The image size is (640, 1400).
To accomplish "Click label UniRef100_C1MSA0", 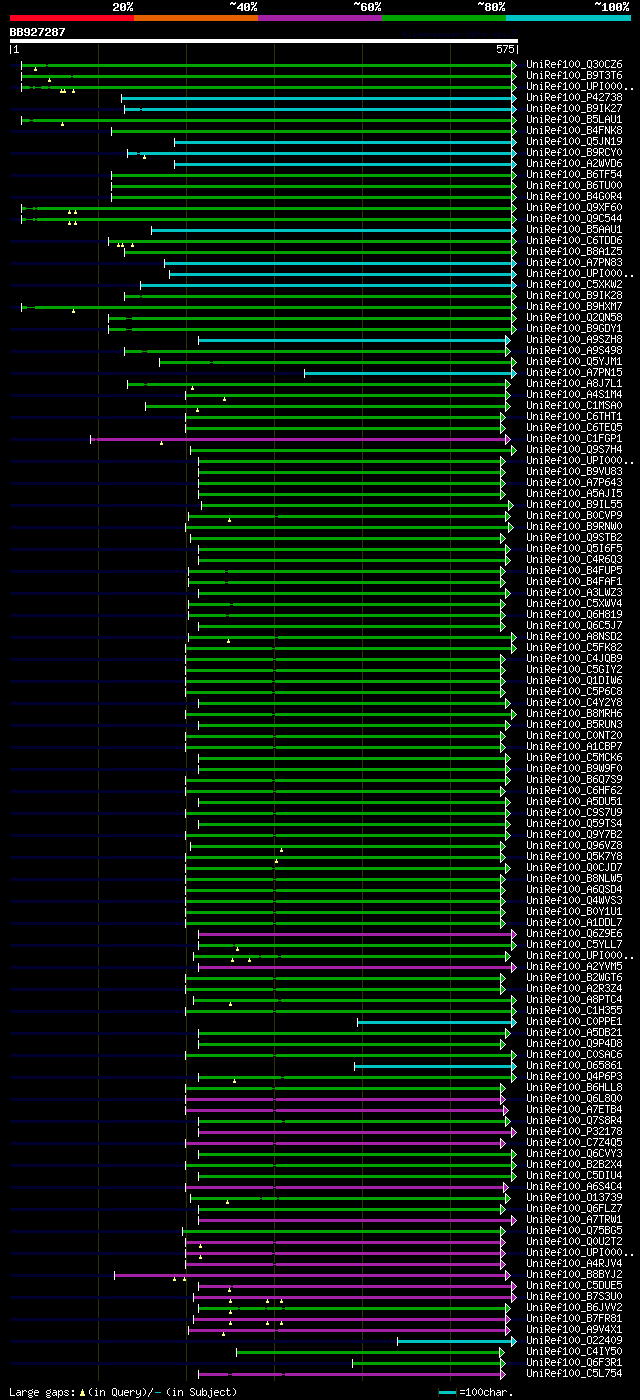I will [574, 406].
